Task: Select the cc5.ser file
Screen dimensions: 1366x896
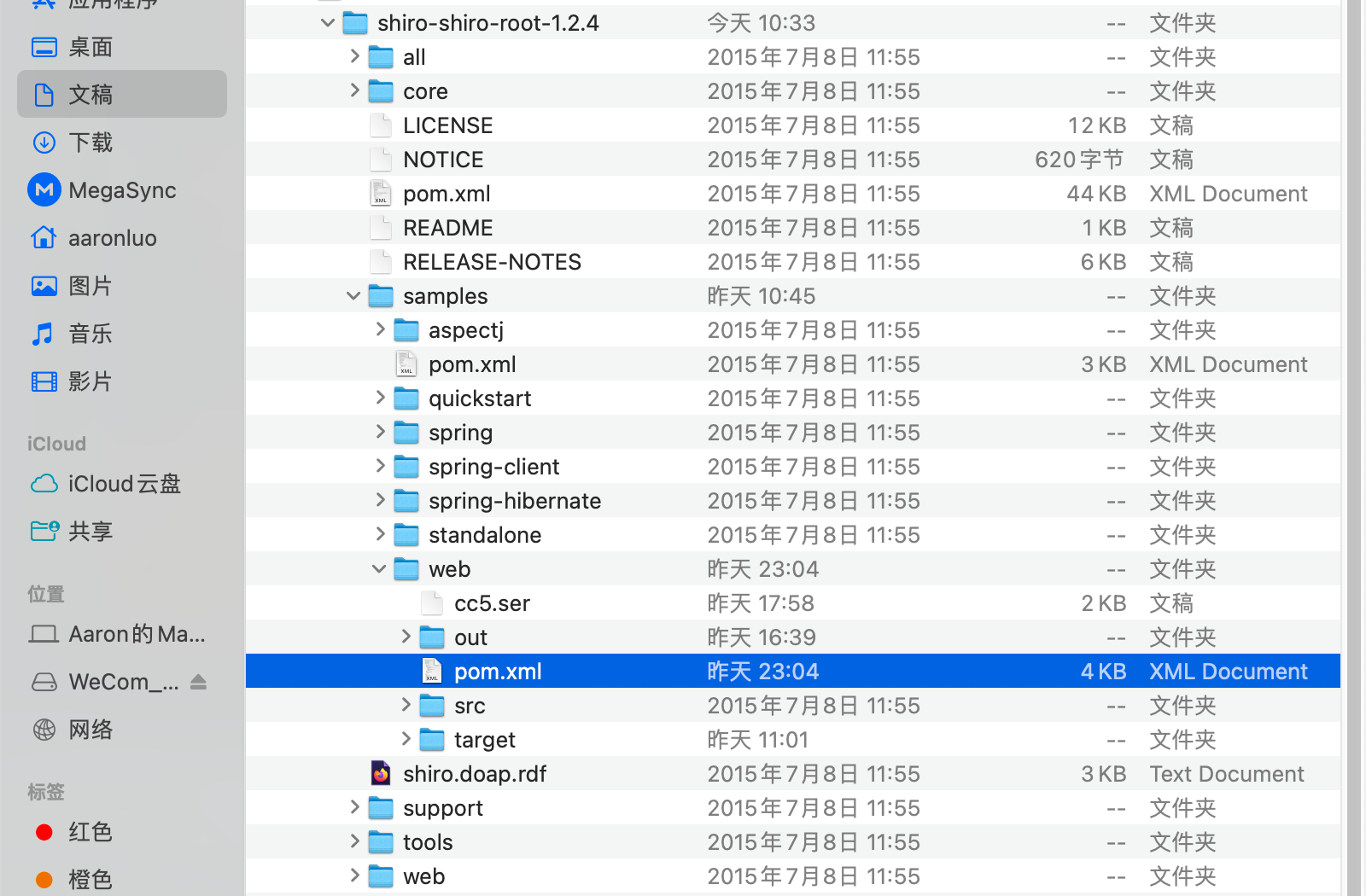Action: 793,602
